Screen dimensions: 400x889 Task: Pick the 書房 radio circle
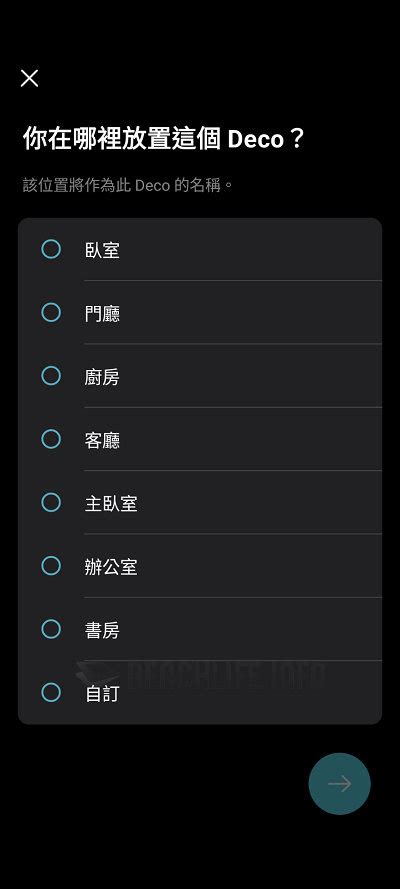pyautogui.click(x=51, y=629)
